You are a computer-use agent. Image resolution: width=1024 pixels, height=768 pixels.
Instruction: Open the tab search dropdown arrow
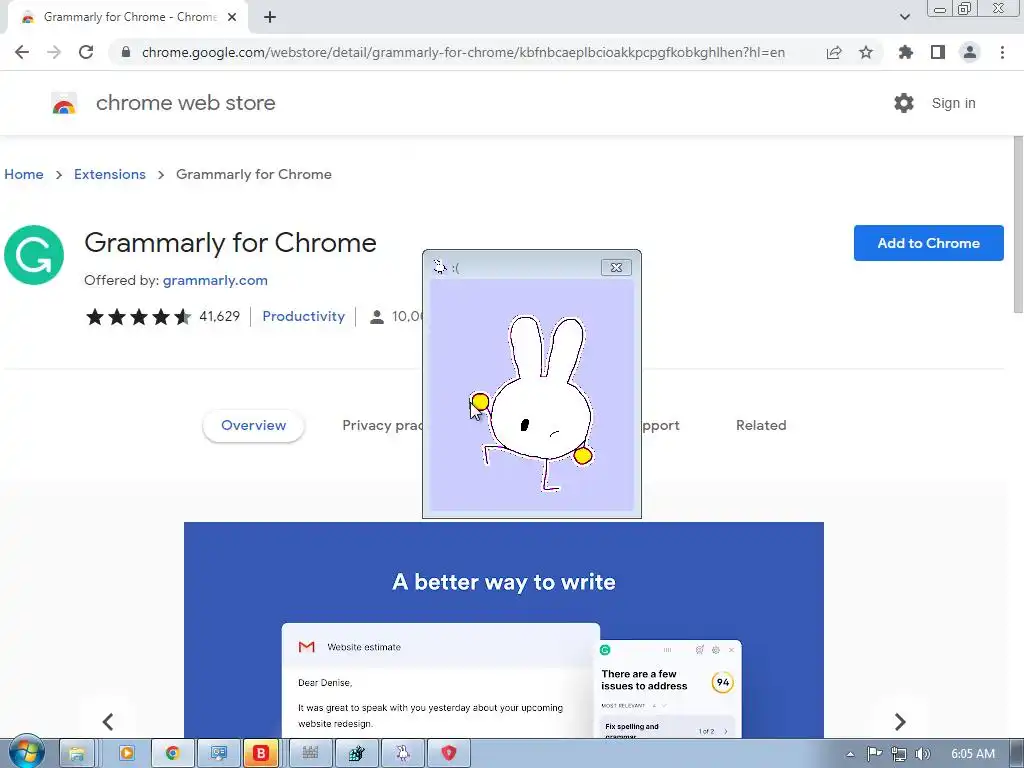[x=904, y=17]
